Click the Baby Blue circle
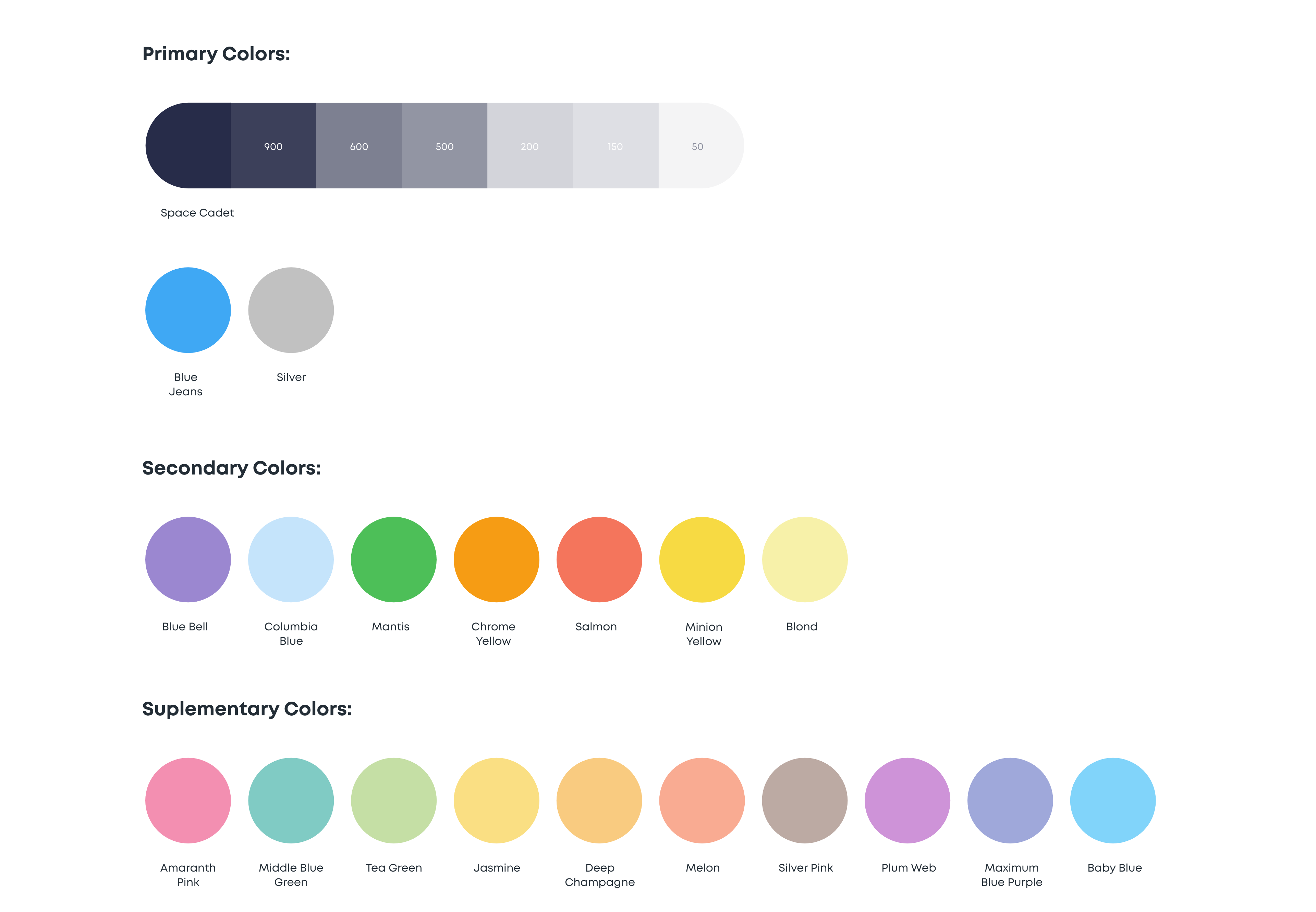The width and height of the screenshot is (1316, 912). pyautogui.click(x=1112, y=800)
